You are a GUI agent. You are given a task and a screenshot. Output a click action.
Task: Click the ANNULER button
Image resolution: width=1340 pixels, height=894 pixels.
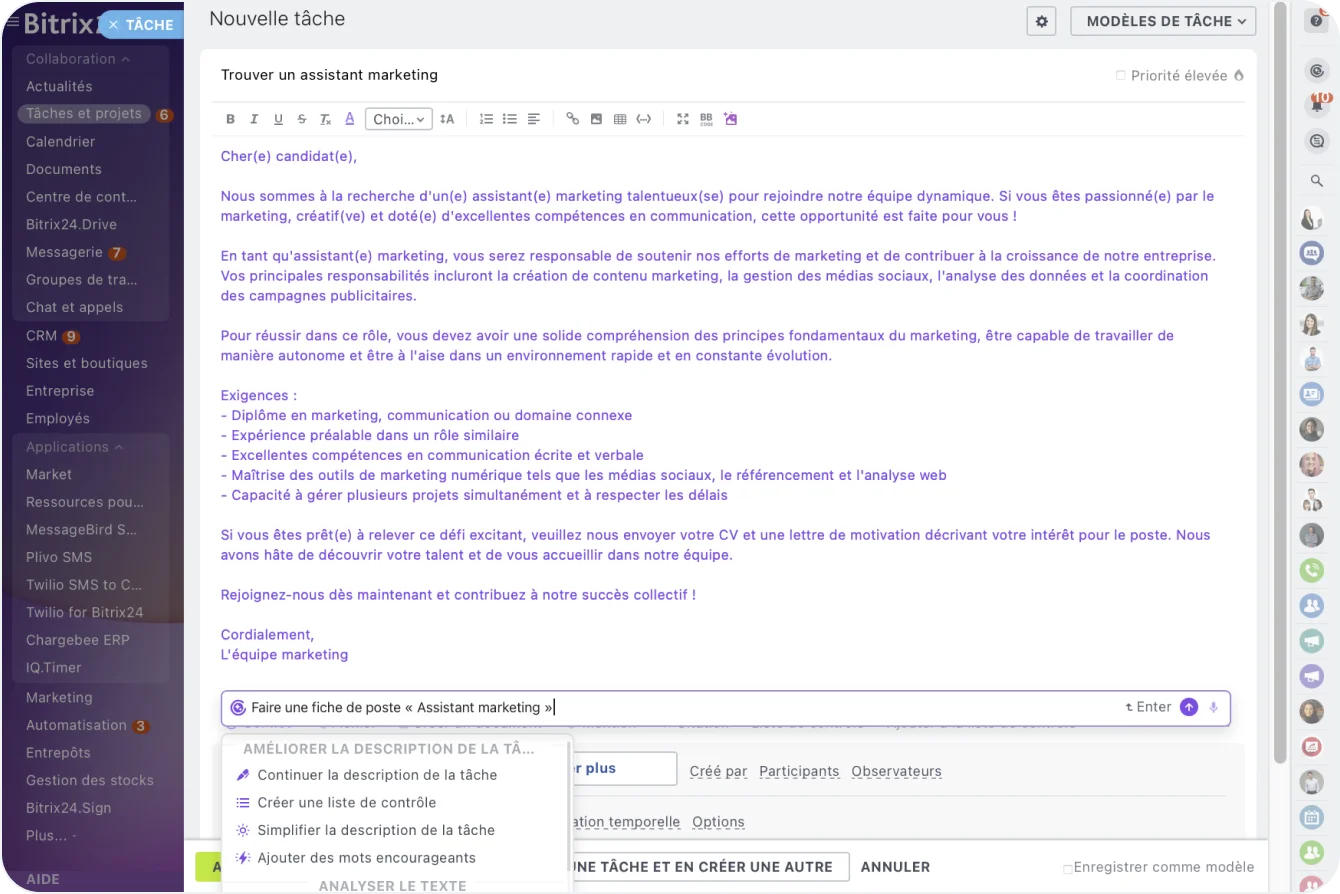click(895, 867)
